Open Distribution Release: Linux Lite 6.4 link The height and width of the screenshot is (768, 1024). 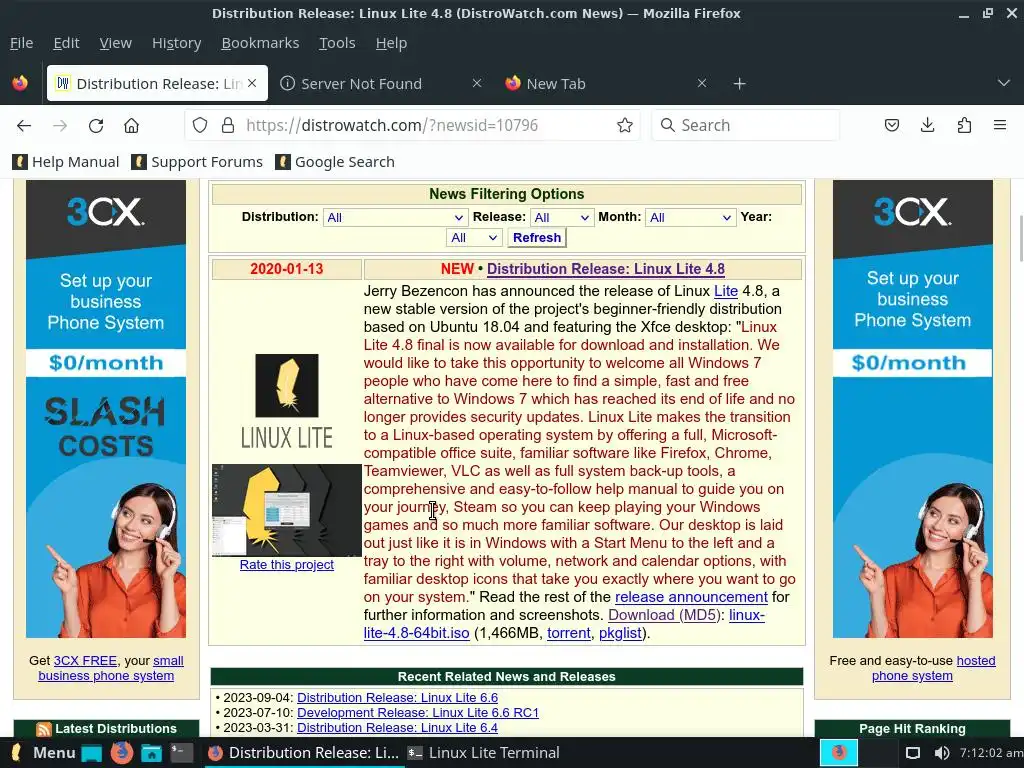397,728
